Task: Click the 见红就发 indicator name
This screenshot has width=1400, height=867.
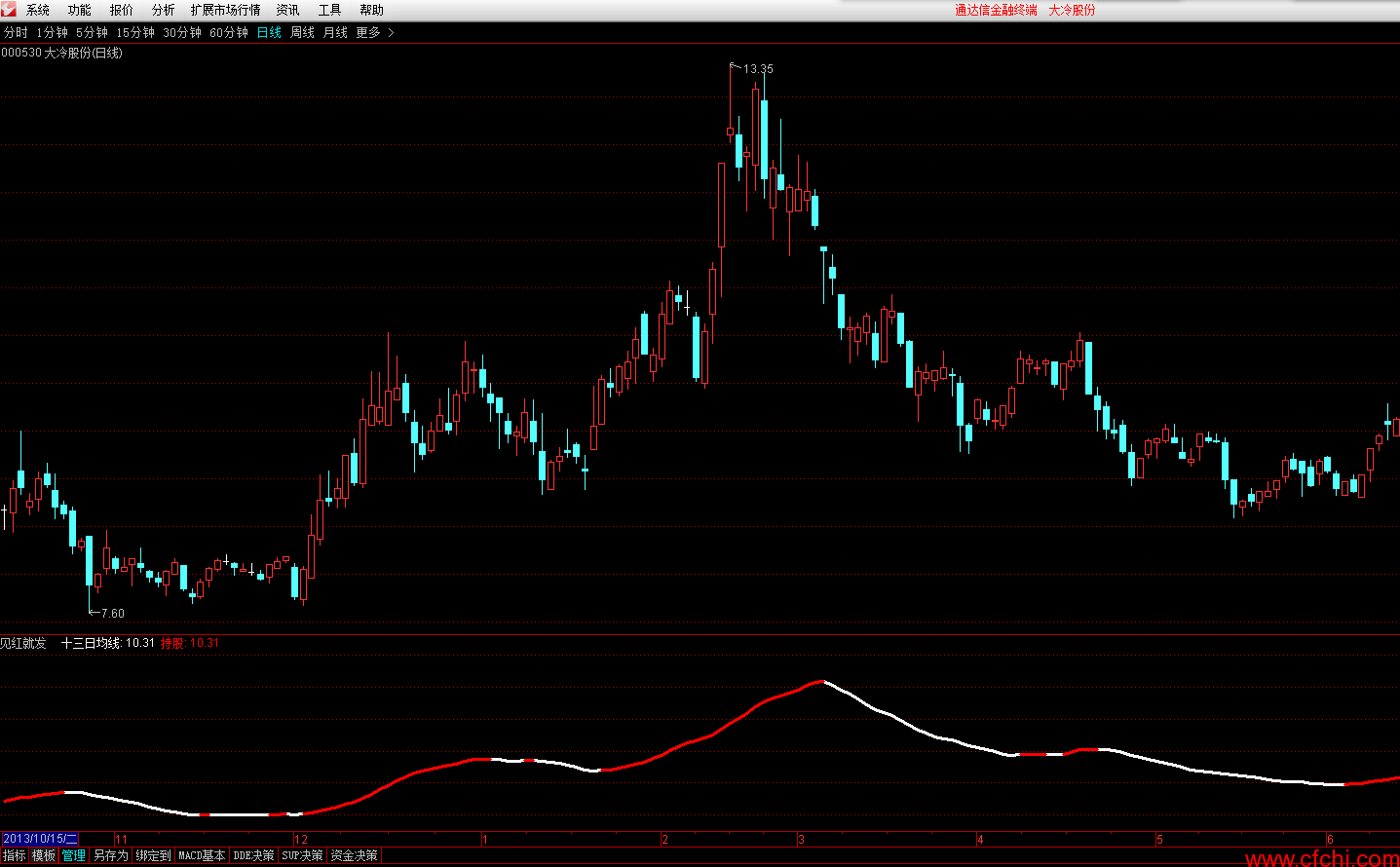Action: point(23,643)
